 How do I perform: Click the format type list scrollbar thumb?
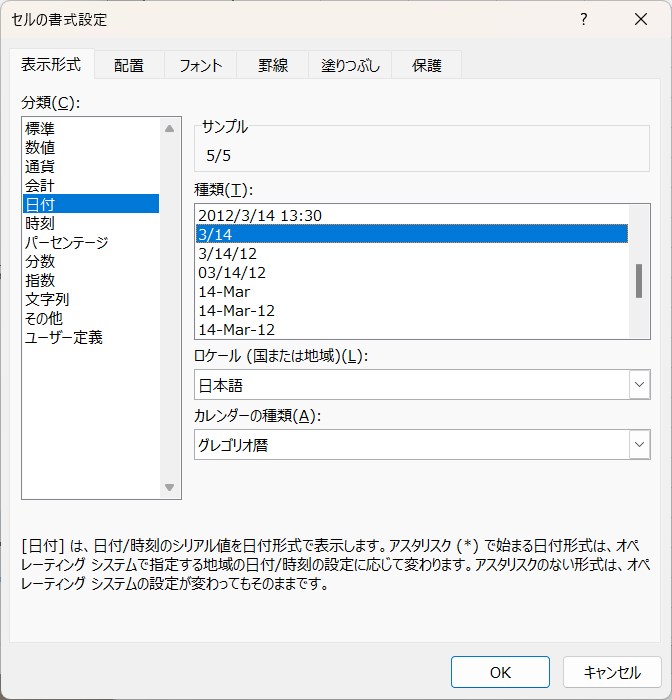(x=639, y=281)
